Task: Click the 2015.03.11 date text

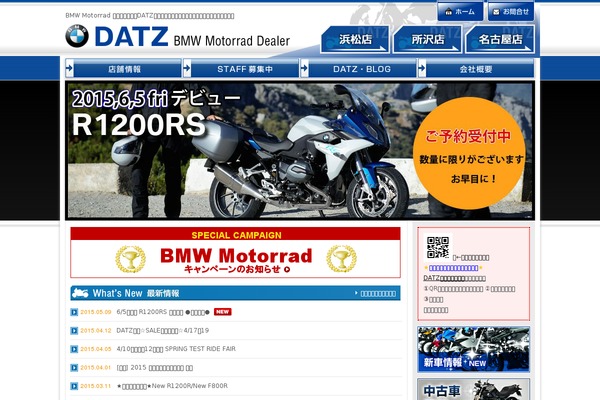Action: coord(96,386)
